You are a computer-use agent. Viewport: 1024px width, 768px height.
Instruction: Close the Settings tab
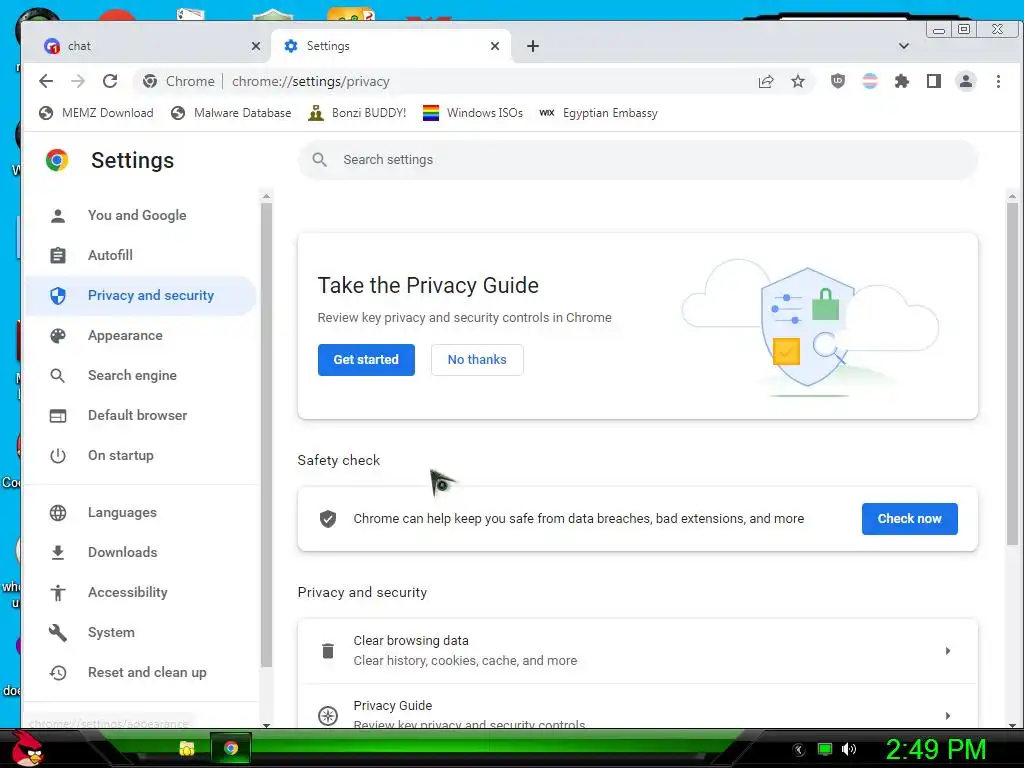[495, 46]
